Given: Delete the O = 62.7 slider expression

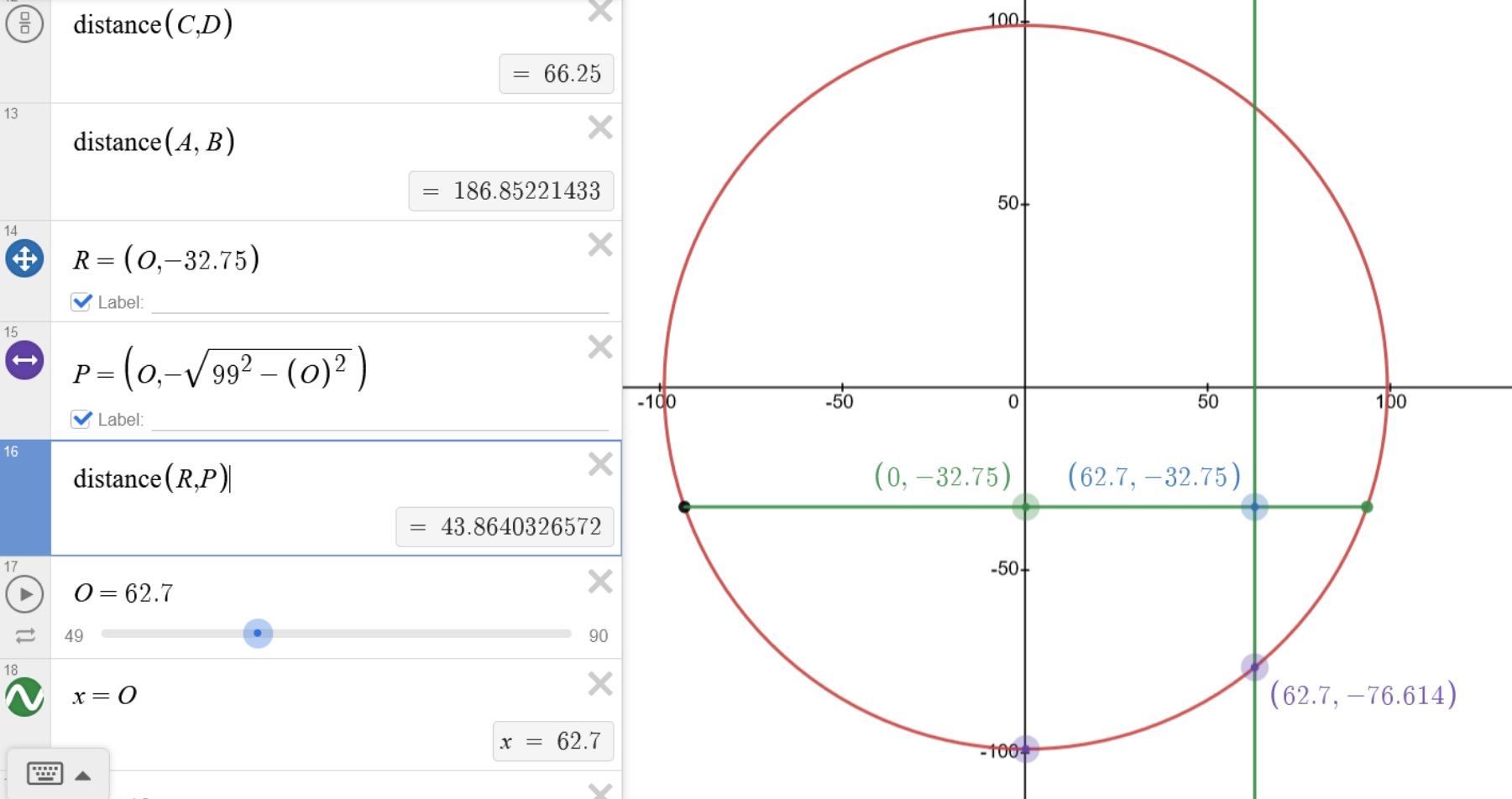Looking at the screenshot, I should point(599,582).
